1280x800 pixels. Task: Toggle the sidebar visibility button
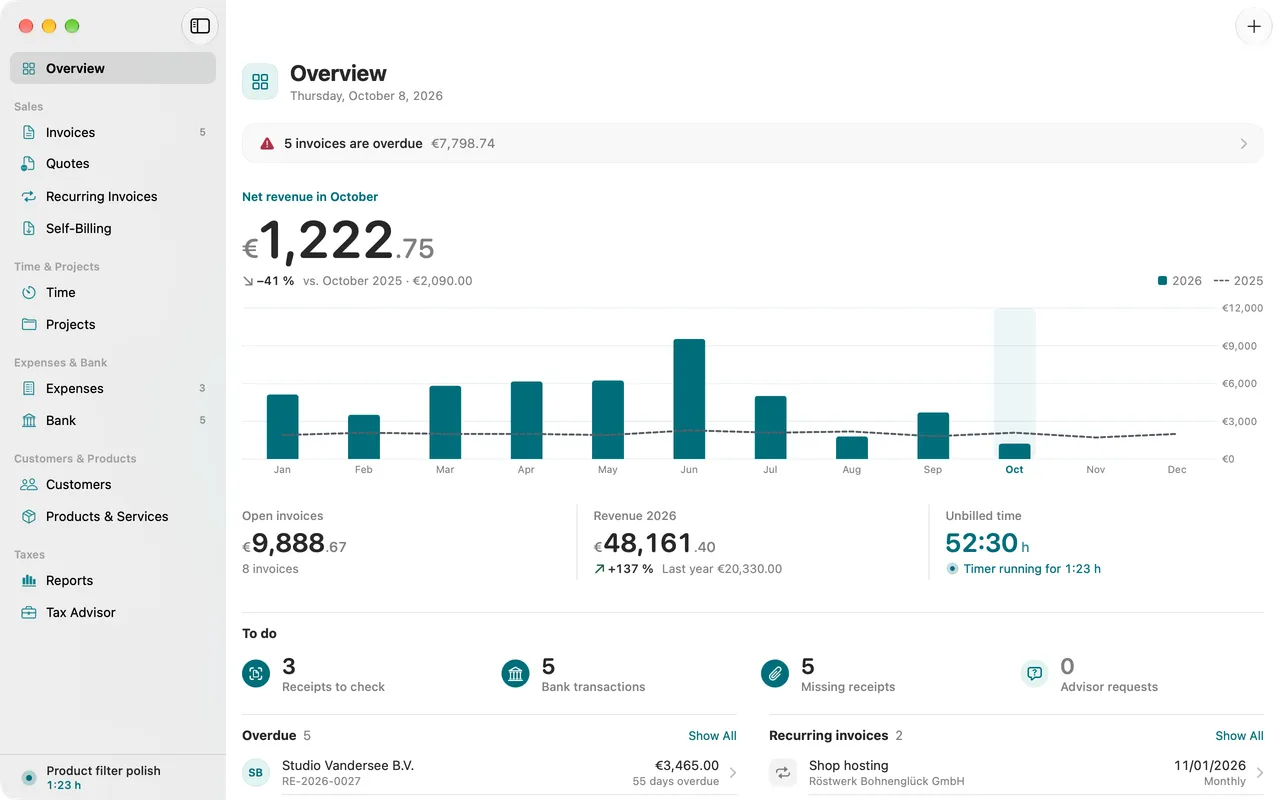(x=200, y=26)
